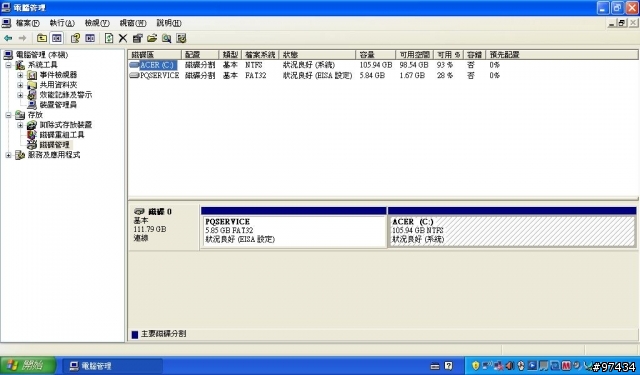Click the Explore magnifier toolbar icon
The image size is (640, 375).
coord(167,38)
